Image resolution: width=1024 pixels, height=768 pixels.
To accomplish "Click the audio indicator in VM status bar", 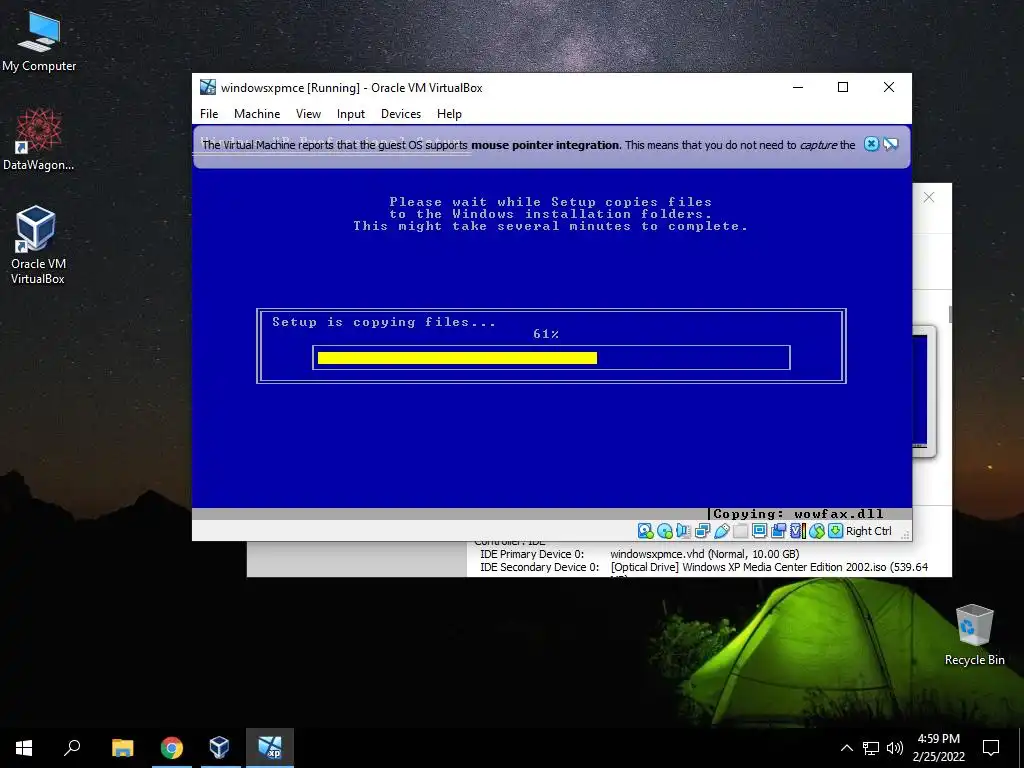I will (683, 531).
